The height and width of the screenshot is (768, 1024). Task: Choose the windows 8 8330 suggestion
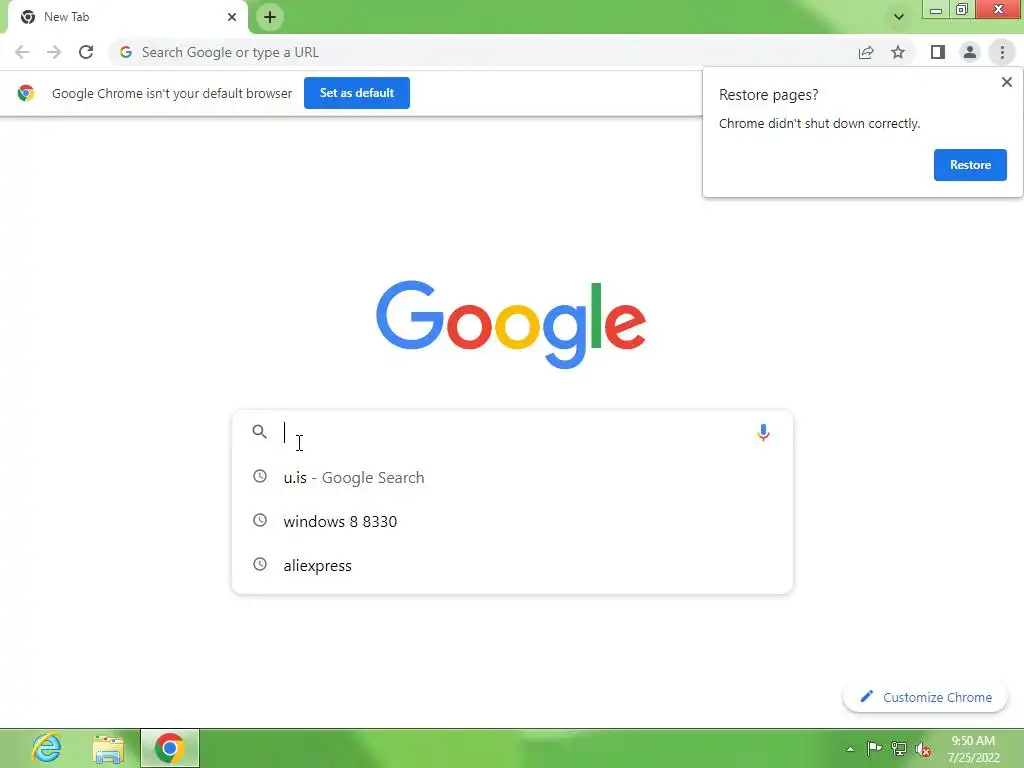point(513,521)
